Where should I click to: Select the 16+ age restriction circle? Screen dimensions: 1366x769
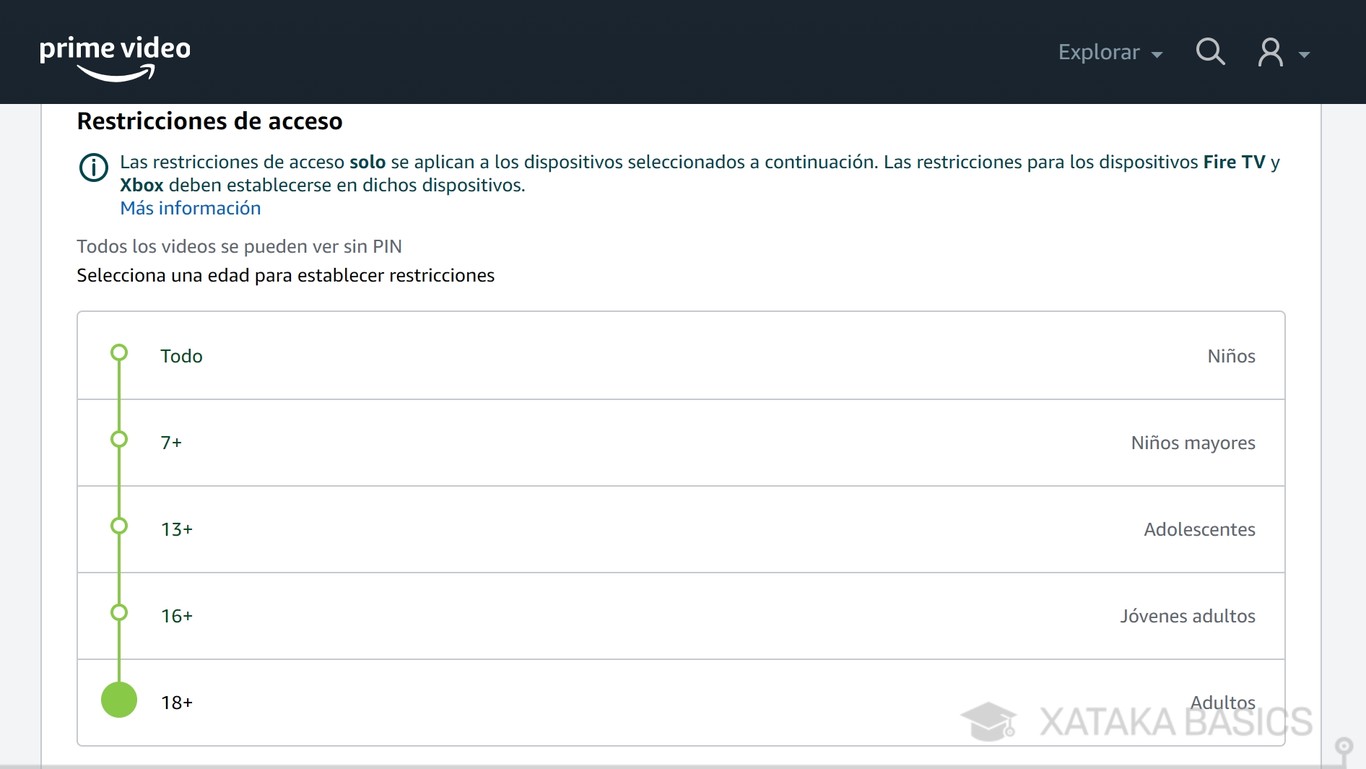pos(119,612)
